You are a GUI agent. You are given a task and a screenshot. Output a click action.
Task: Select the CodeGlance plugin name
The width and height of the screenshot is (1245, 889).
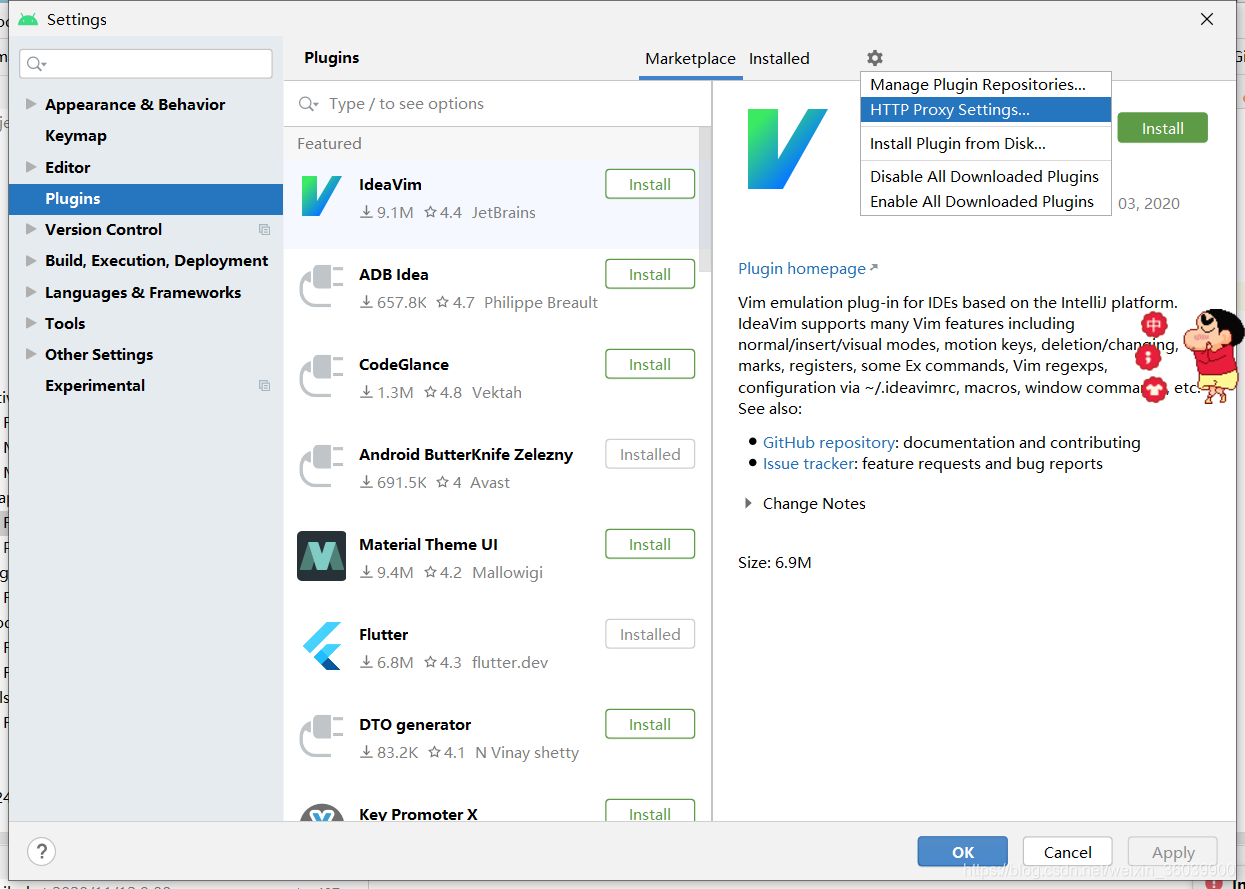pos(404,364)
